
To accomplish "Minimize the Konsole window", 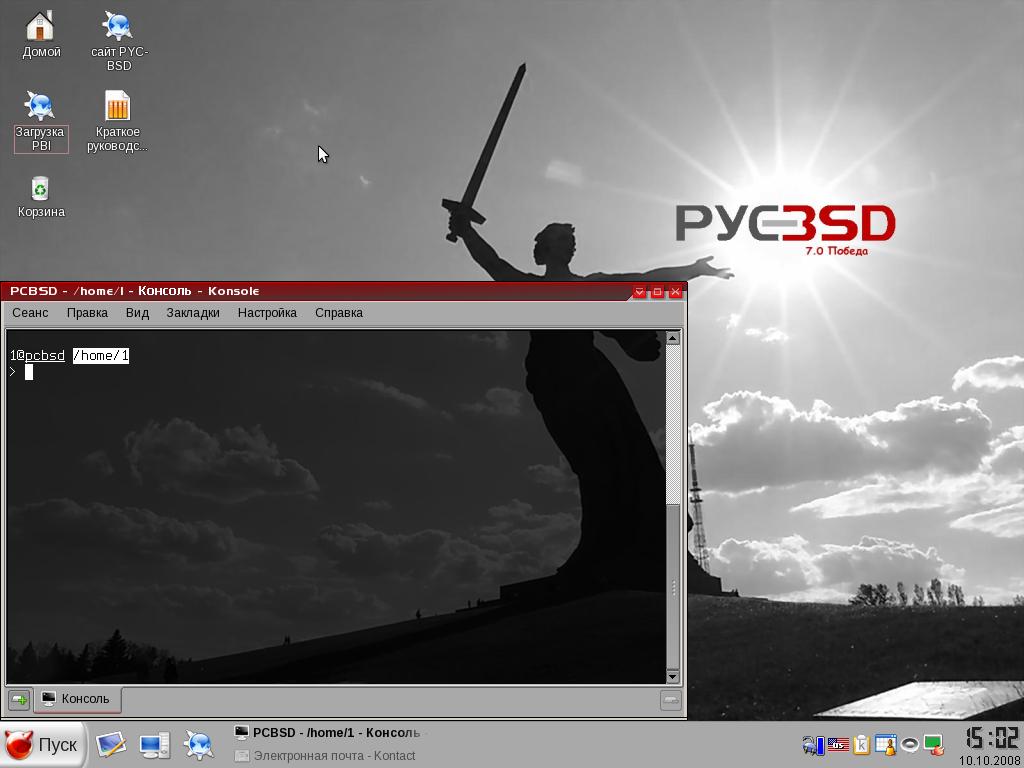I will (x=639, y=291).
